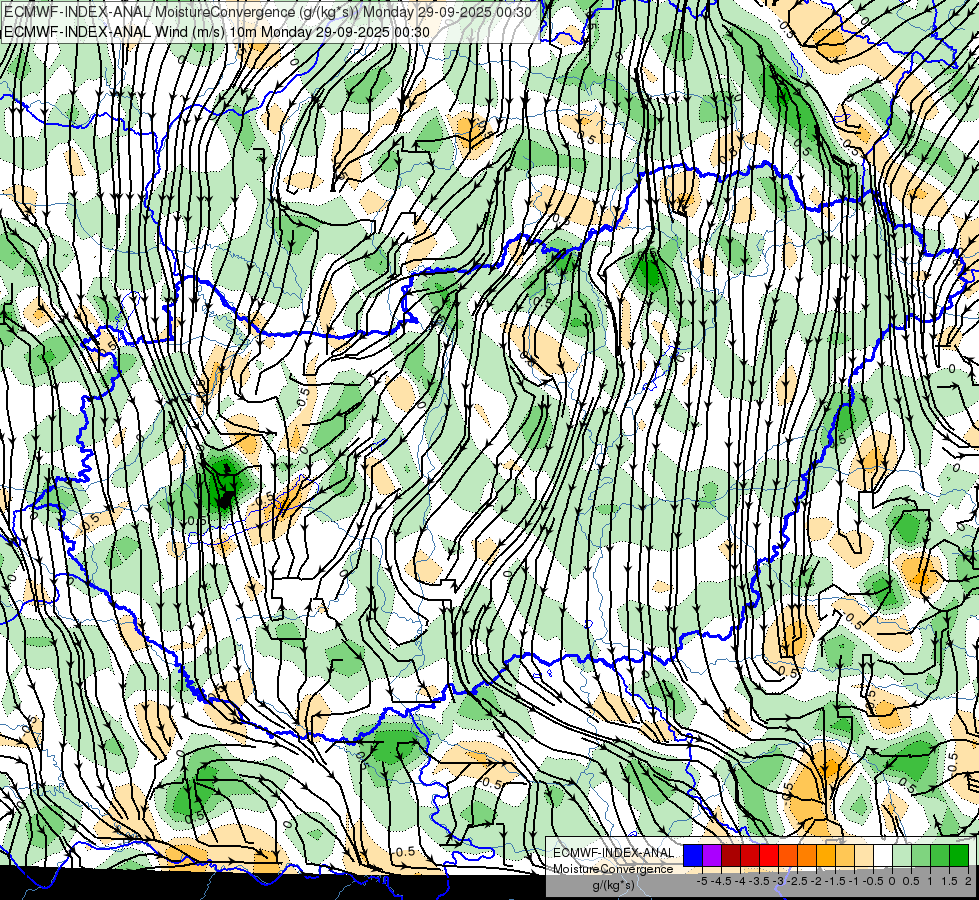Click the legend's MoistureConvergence label
Screen dimensions: 979x900
(x=613, y=869)
